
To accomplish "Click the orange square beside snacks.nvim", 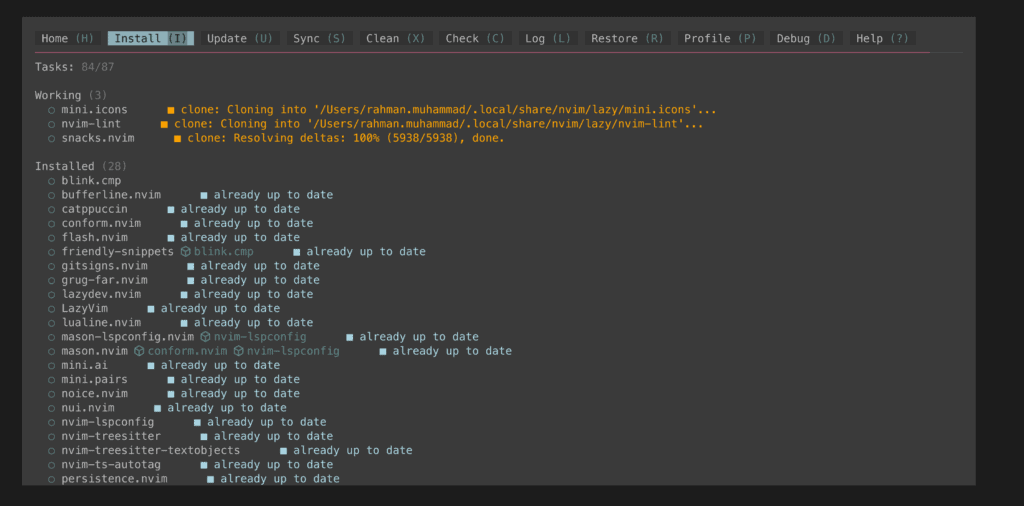I will click(178, 138).
